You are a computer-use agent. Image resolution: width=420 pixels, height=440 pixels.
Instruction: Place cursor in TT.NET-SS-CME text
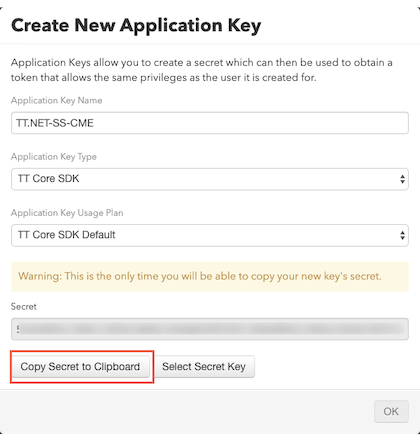(x=55, y=123)
